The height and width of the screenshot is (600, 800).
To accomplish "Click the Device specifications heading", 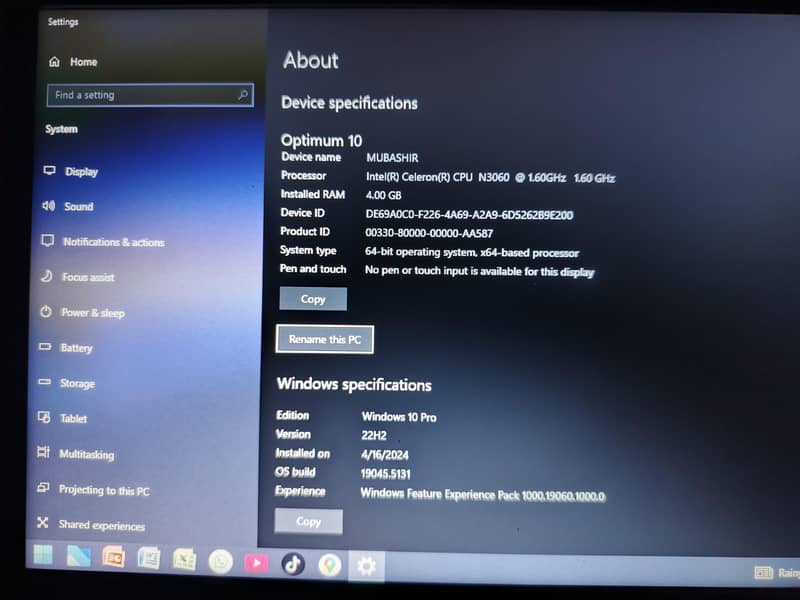I will point(349,103).
